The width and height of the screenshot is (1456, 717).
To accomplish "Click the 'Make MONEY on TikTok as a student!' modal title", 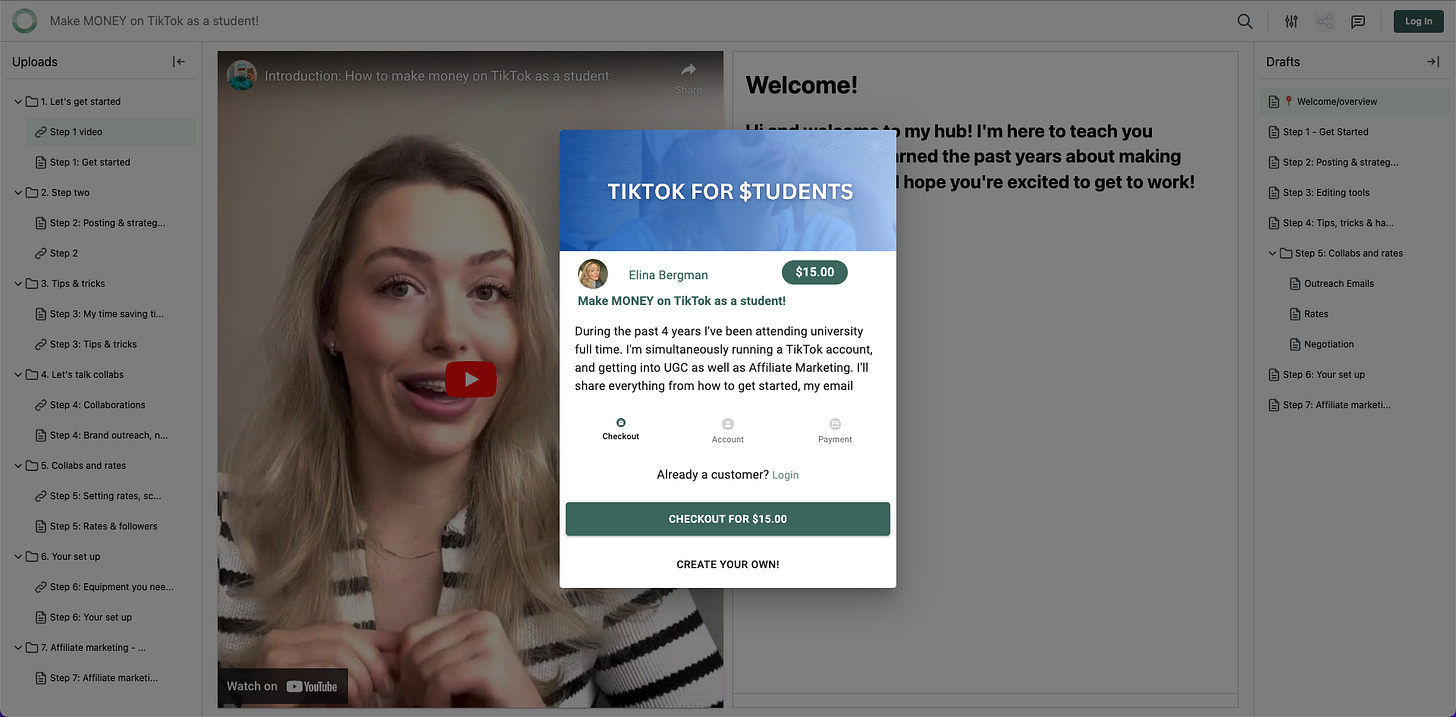I will (682, 301).
